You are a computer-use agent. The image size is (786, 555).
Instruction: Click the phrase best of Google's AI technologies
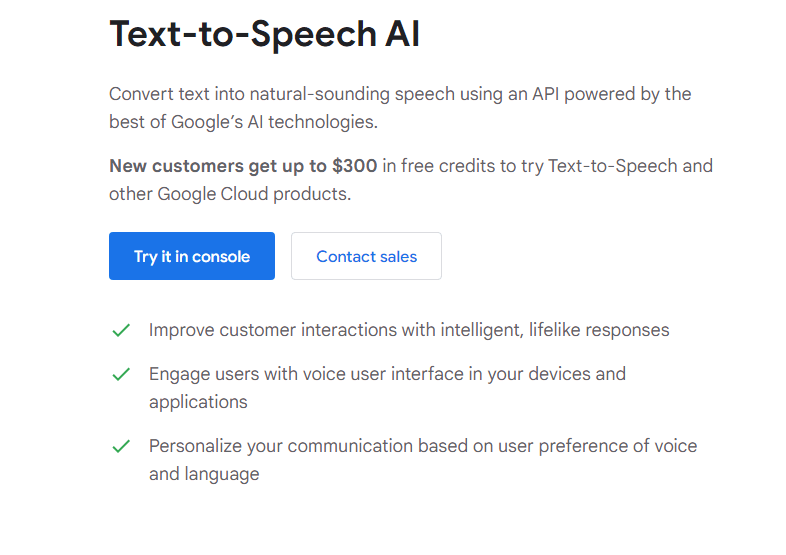click(243, 122)
